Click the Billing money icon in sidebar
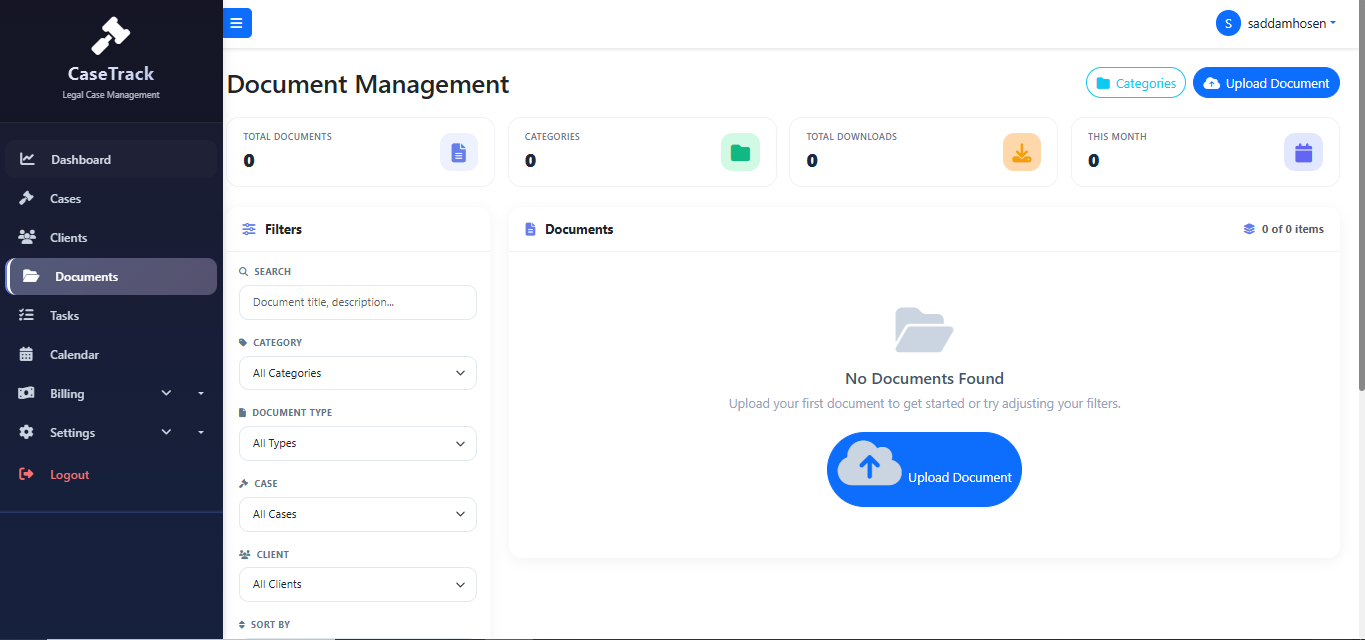This screenshot has width=1365, height=640. point(27,393)
